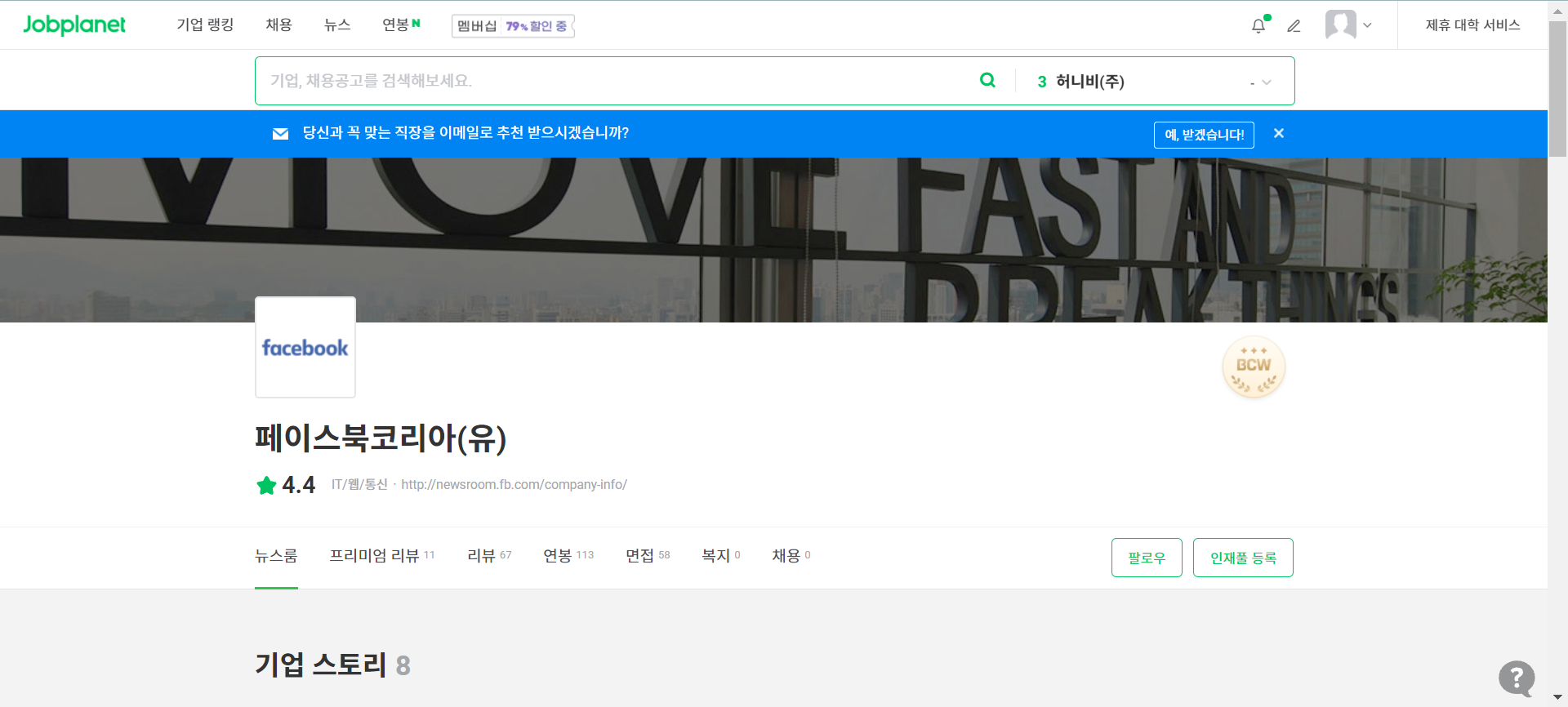
Task: Click the facebook company logo thumbnail
Action: coord(305,348)
